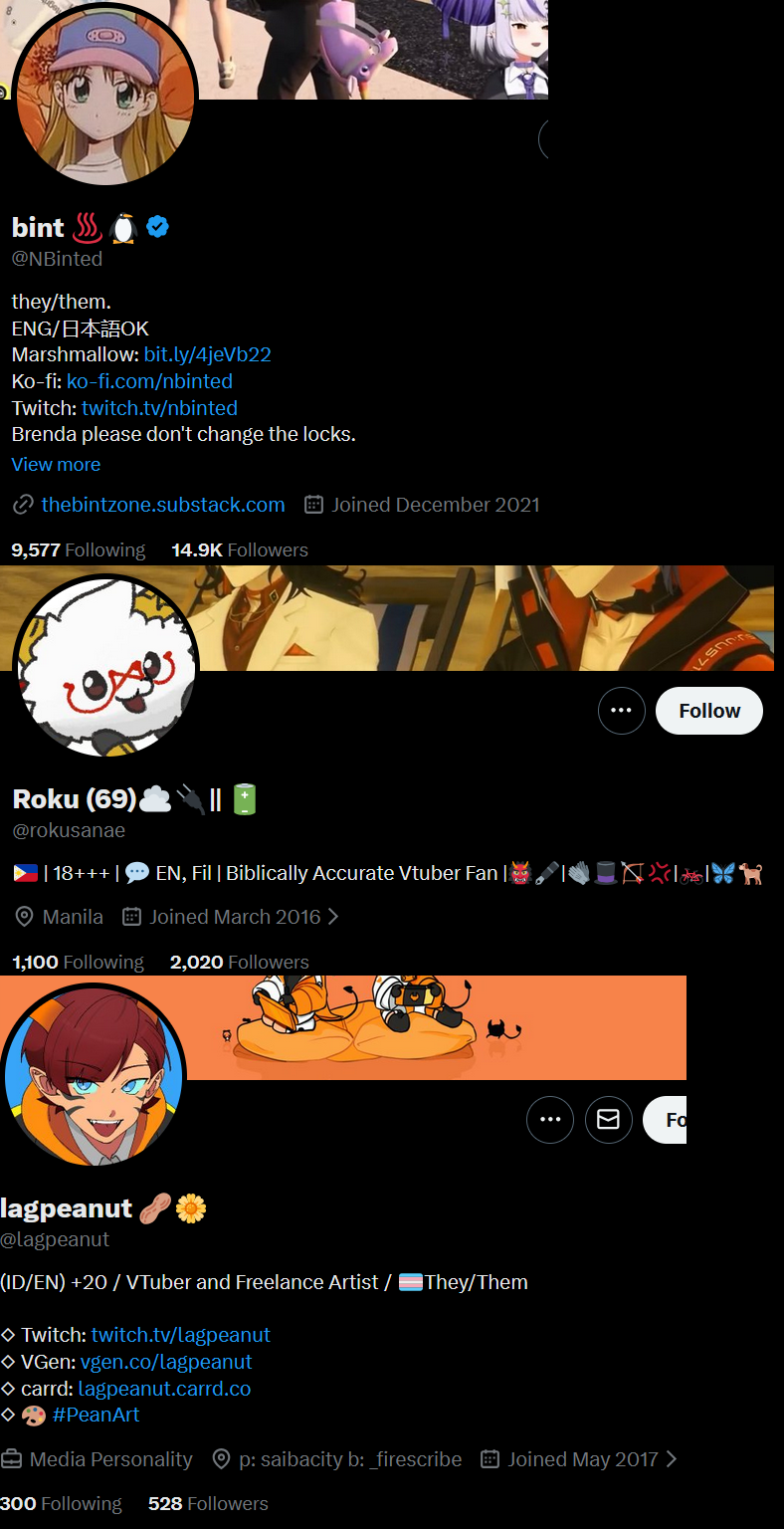This screenshot has height=1529, width=784.
Task: Send lagpeanut a direct message
Action: click(x=608, y=1120)
